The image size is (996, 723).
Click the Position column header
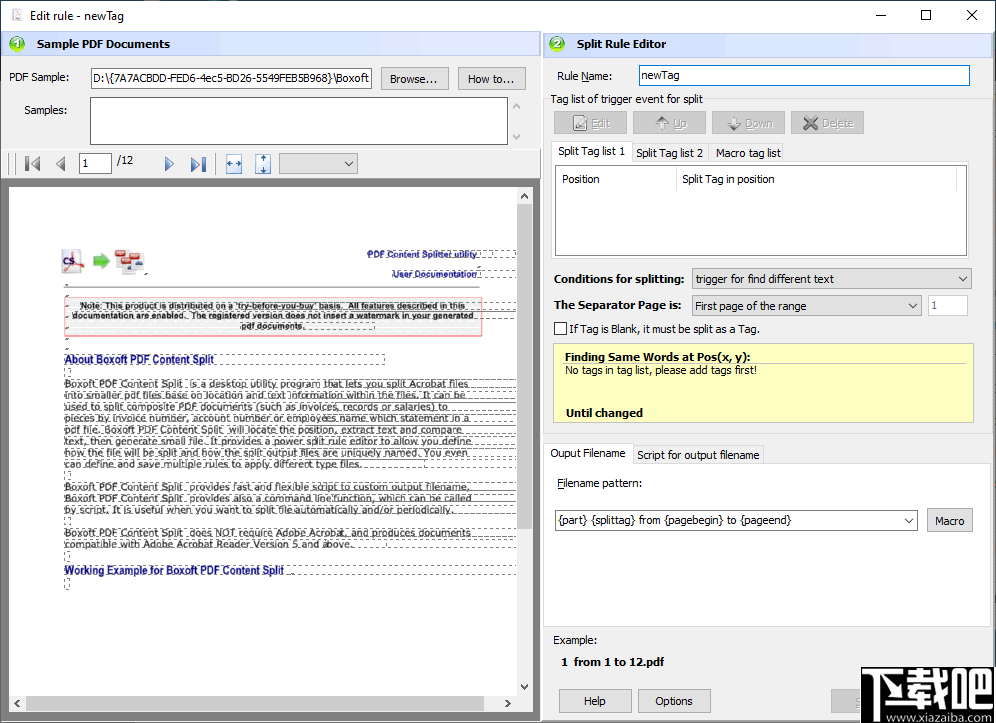tap(616, 179)
